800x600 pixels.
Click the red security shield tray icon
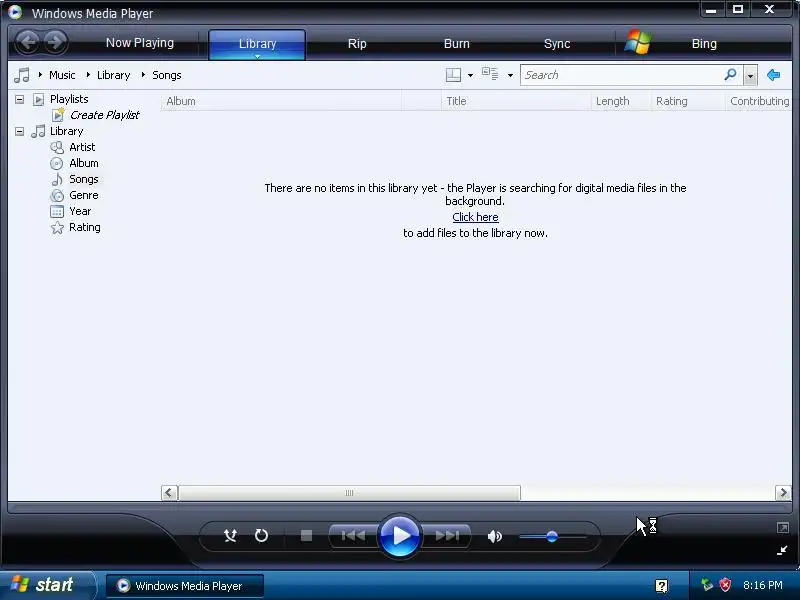[x=725, y=585]
